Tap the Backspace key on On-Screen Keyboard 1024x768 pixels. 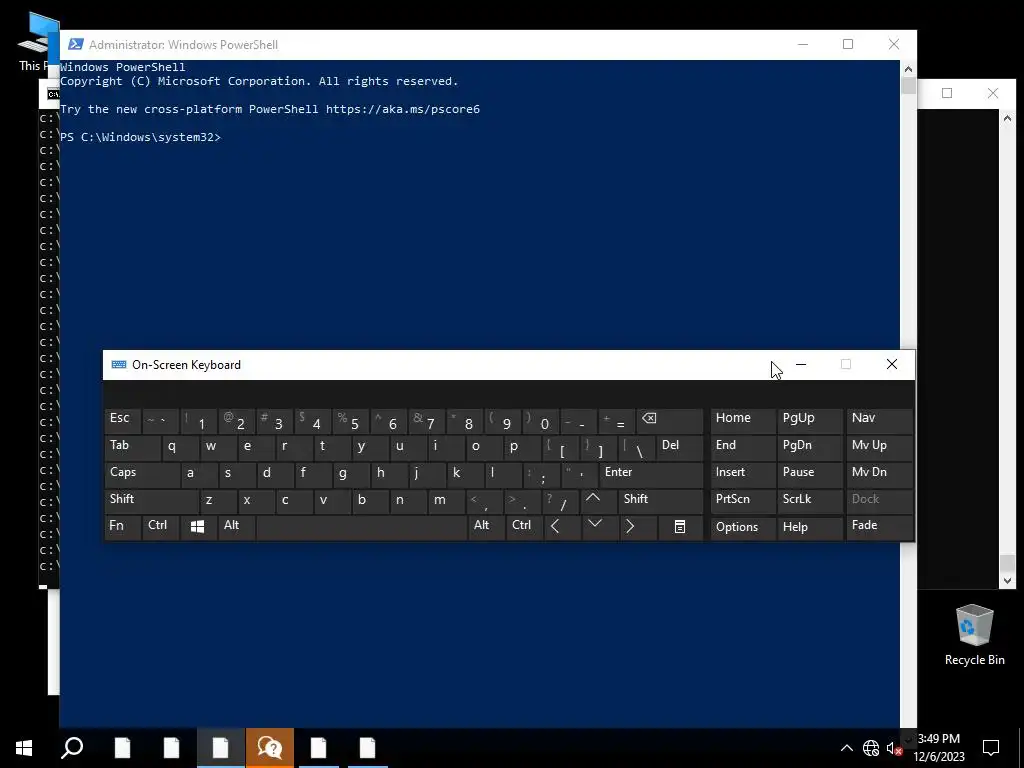[669, 421]
